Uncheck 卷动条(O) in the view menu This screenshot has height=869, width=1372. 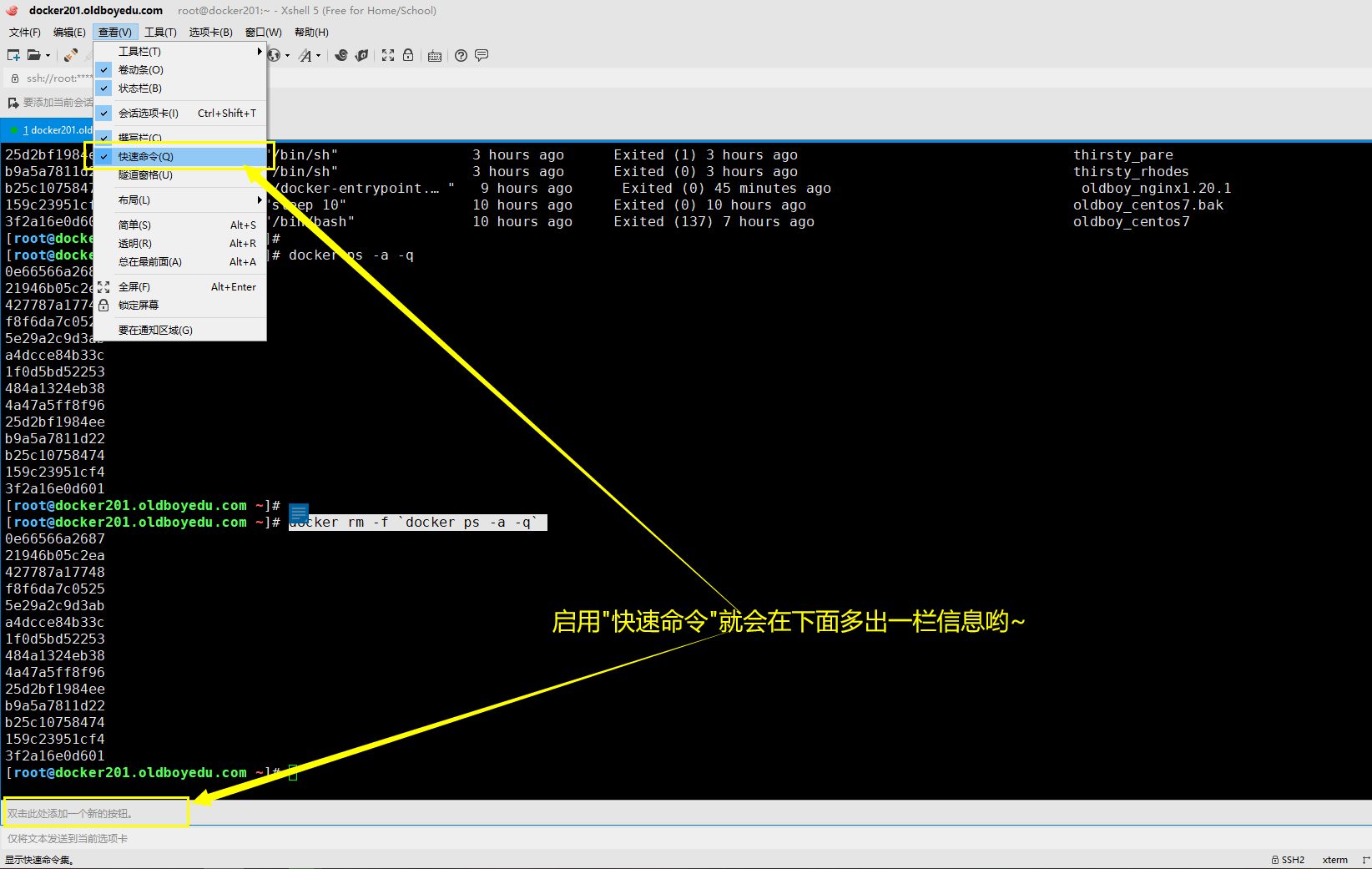click(x=140, y=70)
